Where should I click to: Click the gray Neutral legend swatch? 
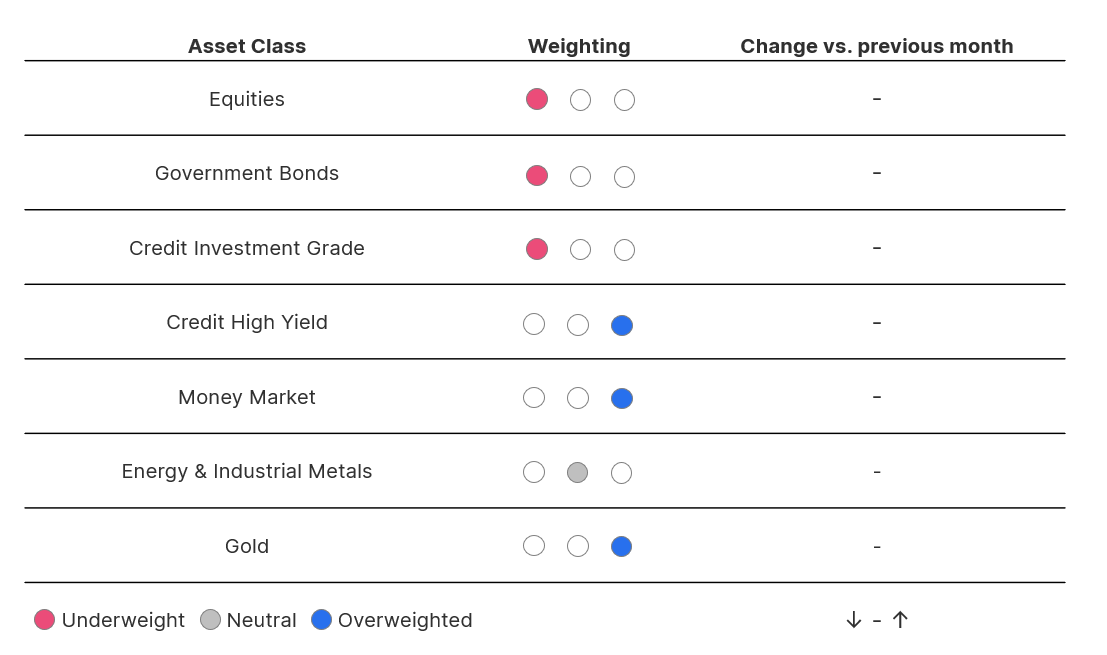point(210,620)
